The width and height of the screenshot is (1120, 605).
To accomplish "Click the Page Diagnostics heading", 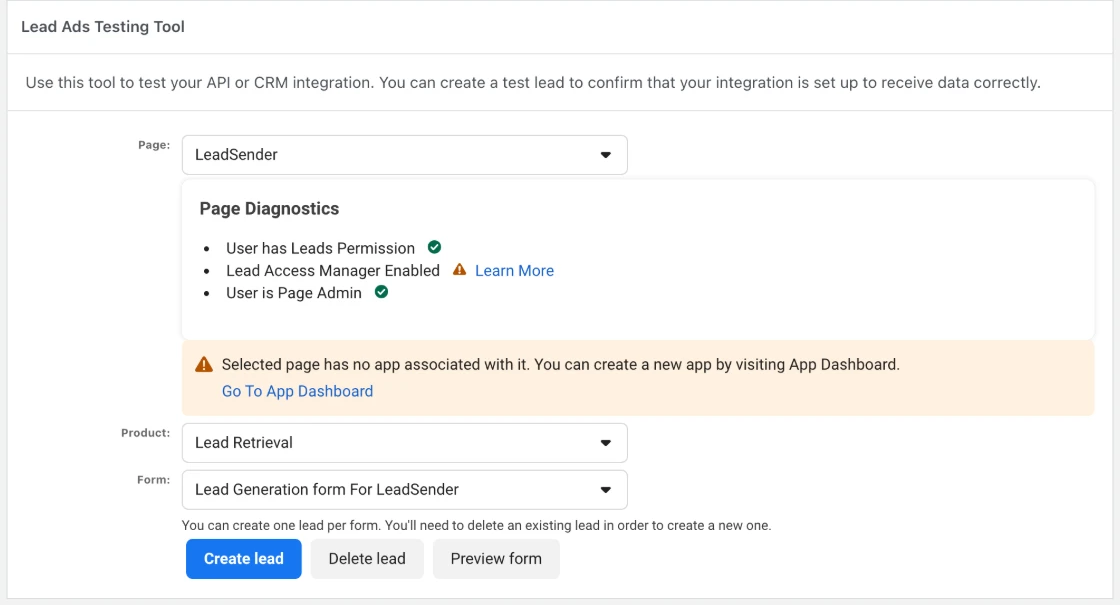I will (269, 209).
